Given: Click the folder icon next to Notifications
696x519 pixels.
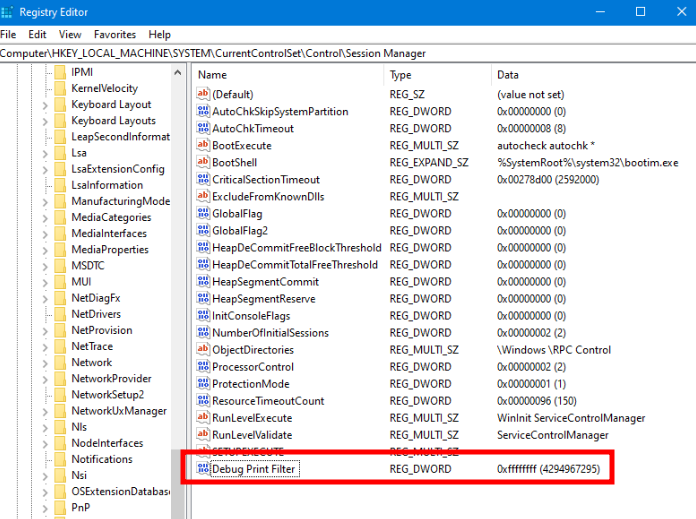Looking at the screenshot, I should [59, 459].
